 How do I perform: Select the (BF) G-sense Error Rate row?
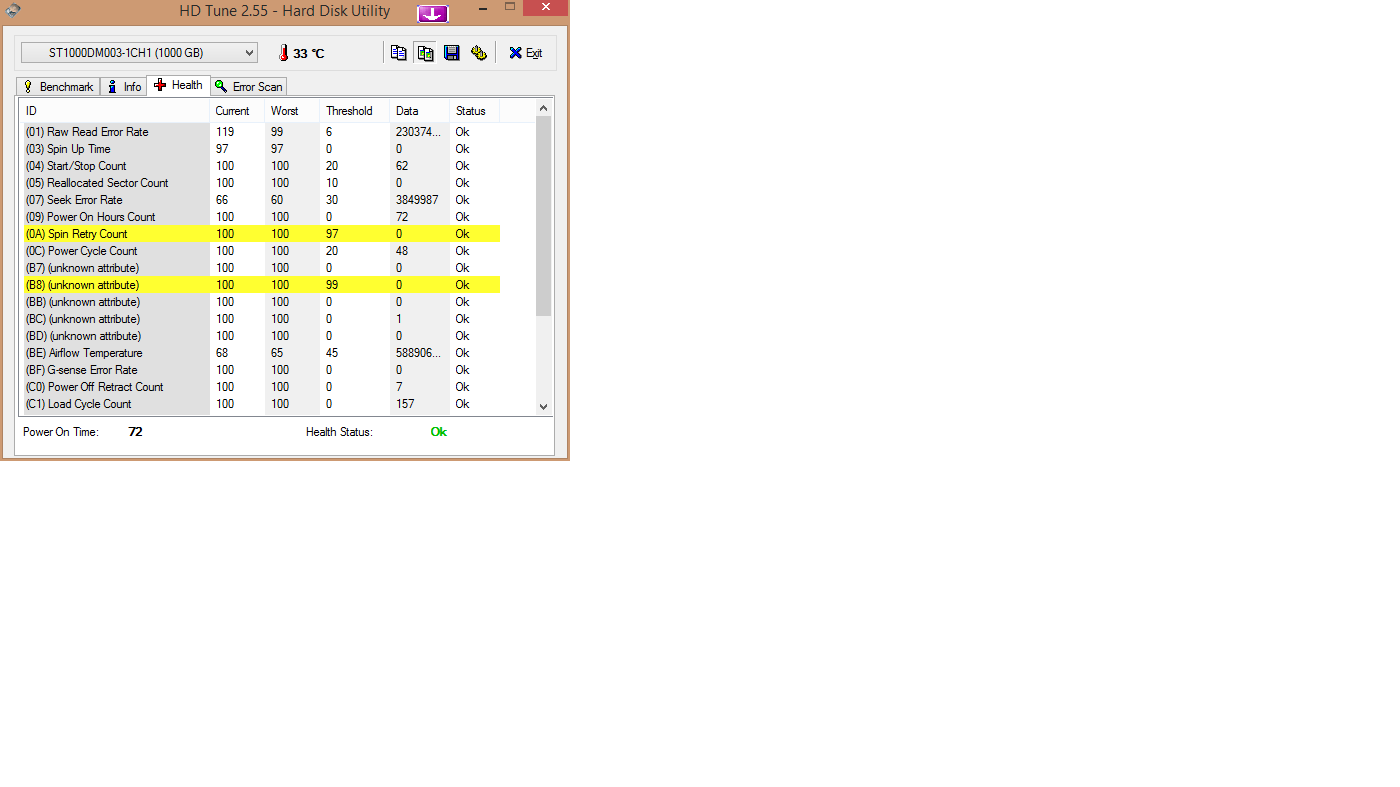(x=260, y=370)
